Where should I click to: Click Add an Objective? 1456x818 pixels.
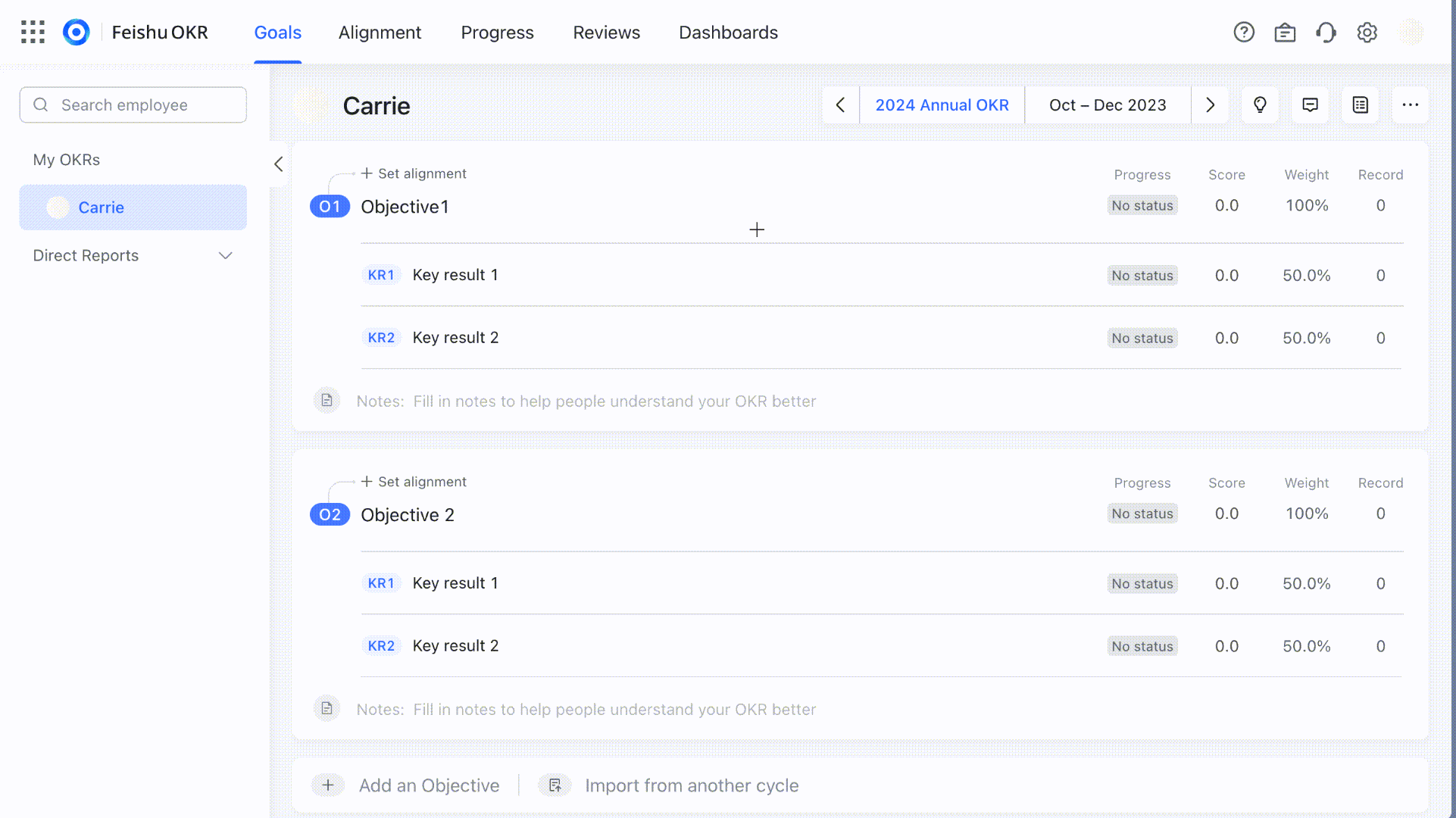pos(429,785)
